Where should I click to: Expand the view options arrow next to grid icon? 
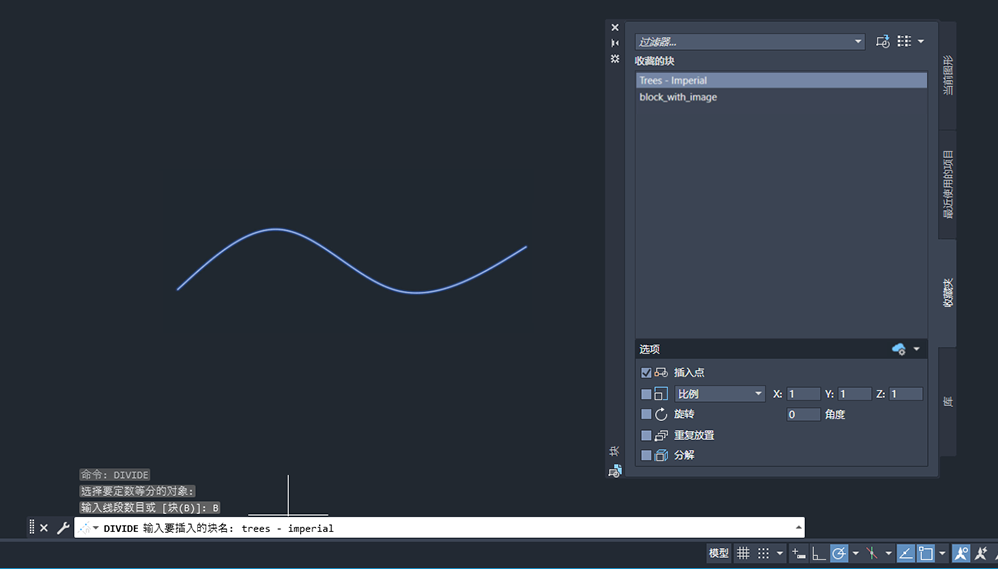(x=920, y=41)
